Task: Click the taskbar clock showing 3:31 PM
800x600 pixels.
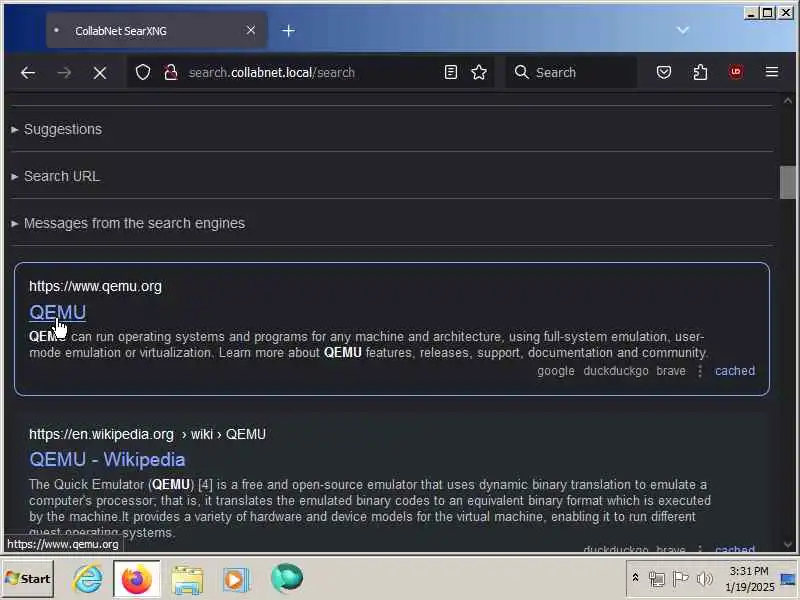Action: 749,579
